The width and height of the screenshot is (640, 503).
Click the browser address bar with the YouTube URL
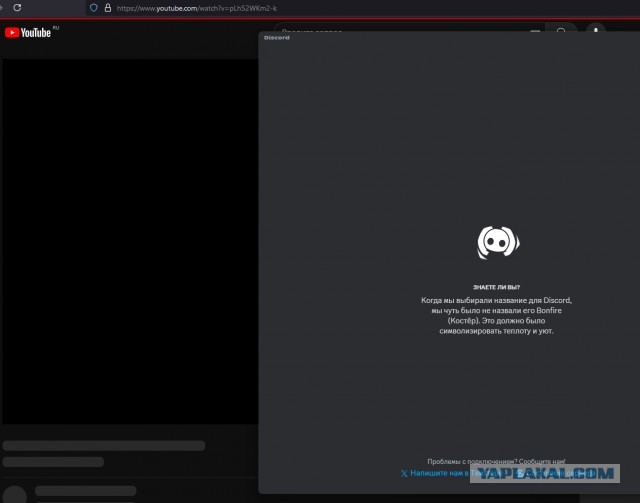tap(197, 8)
